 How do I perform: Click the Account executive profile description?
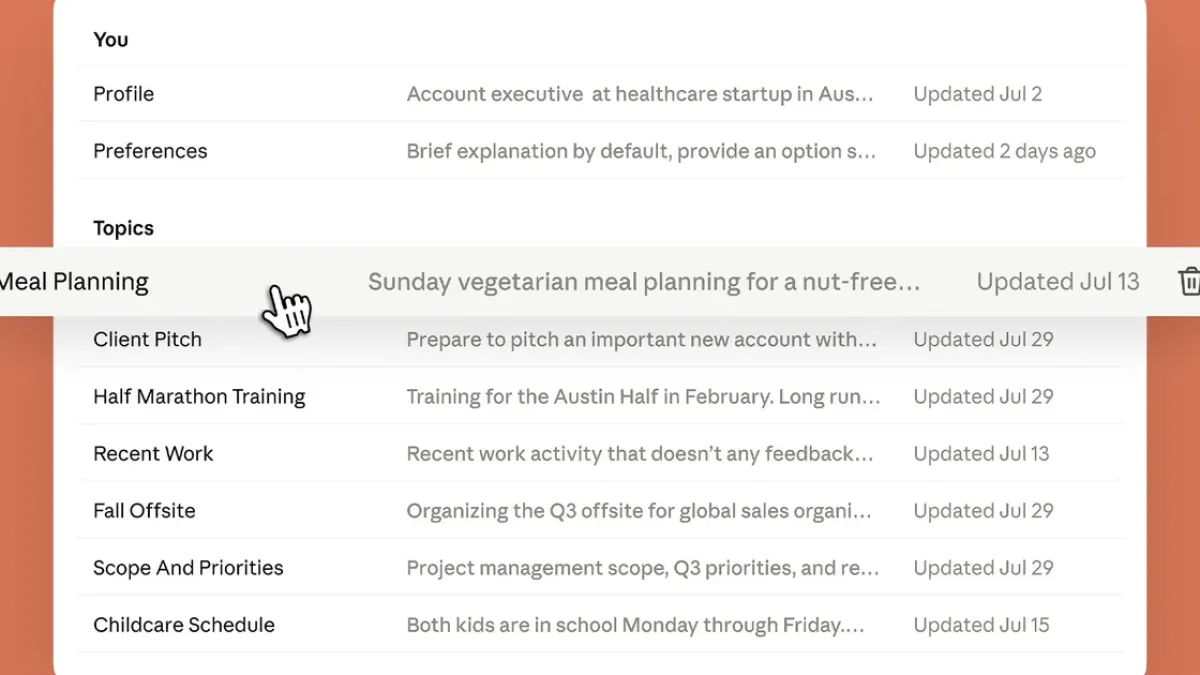point(640,94)
